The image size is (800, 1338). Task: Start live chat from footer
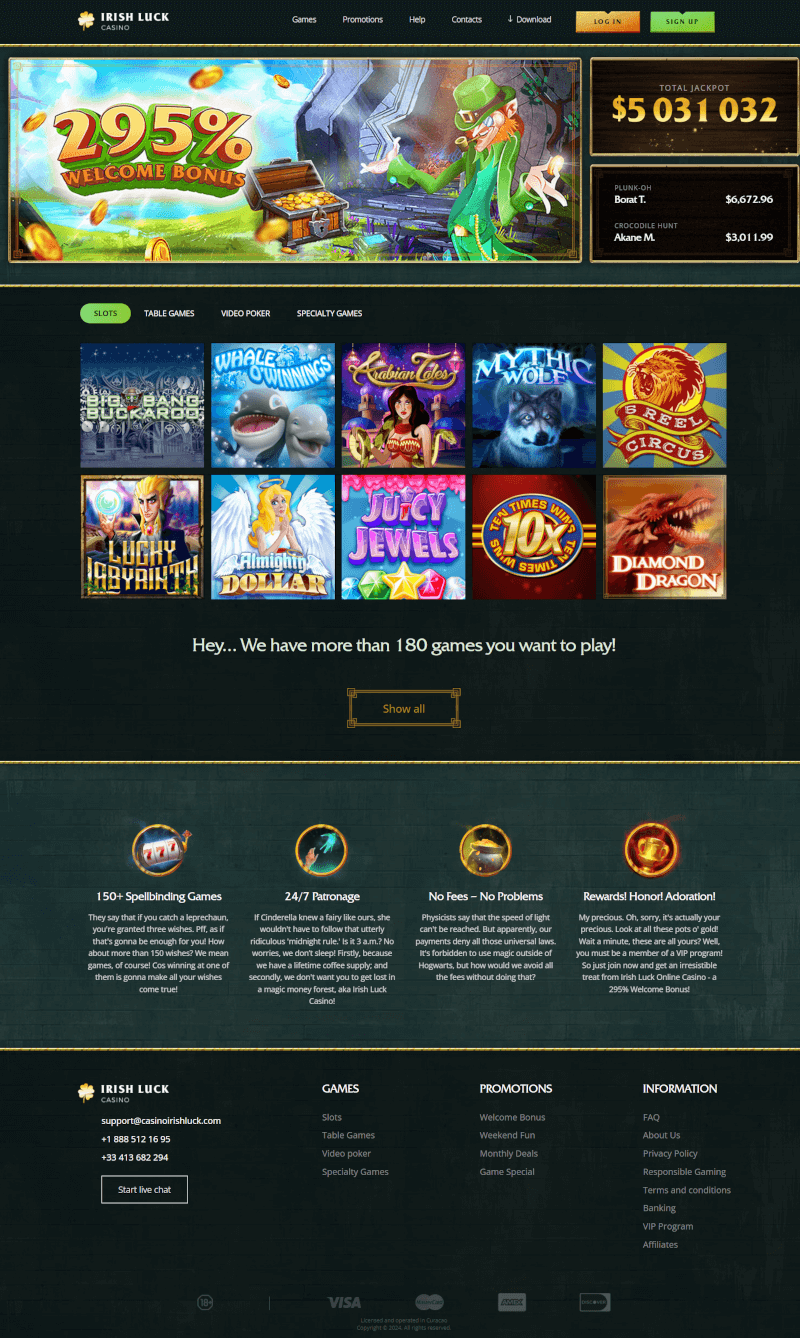point(144,1189)
